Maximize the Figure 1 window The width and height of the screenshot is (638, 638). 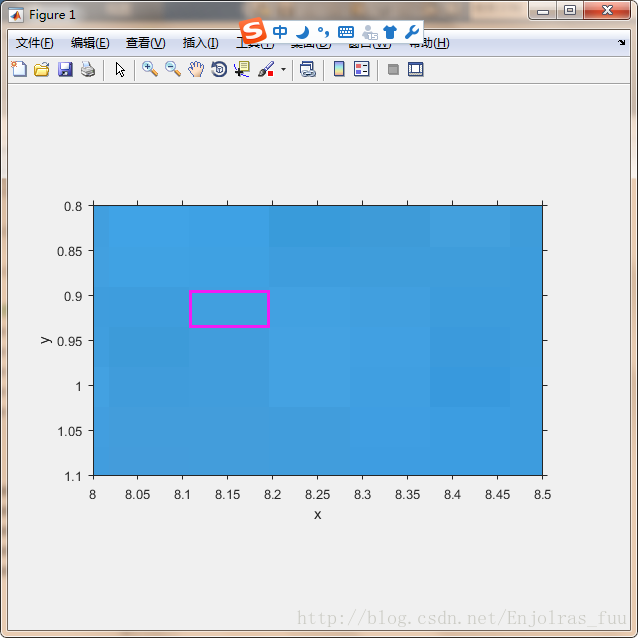(x=570, y=10)
